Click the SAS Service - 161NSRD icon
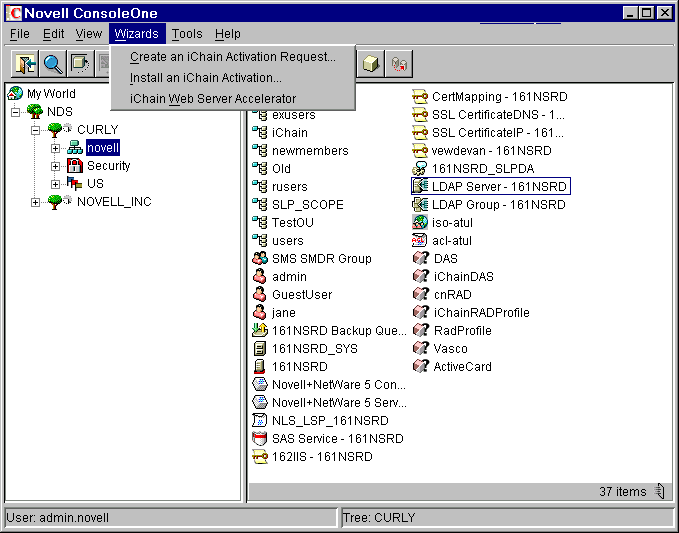679x533 pixels. (x=260, y=439)
